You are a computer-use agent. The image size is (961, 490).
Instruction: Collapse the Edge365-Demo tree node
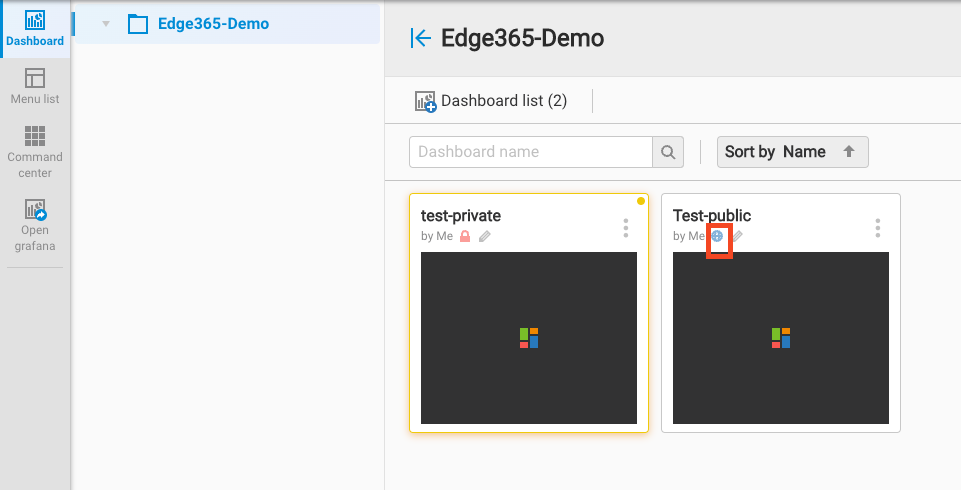[106, 24]
